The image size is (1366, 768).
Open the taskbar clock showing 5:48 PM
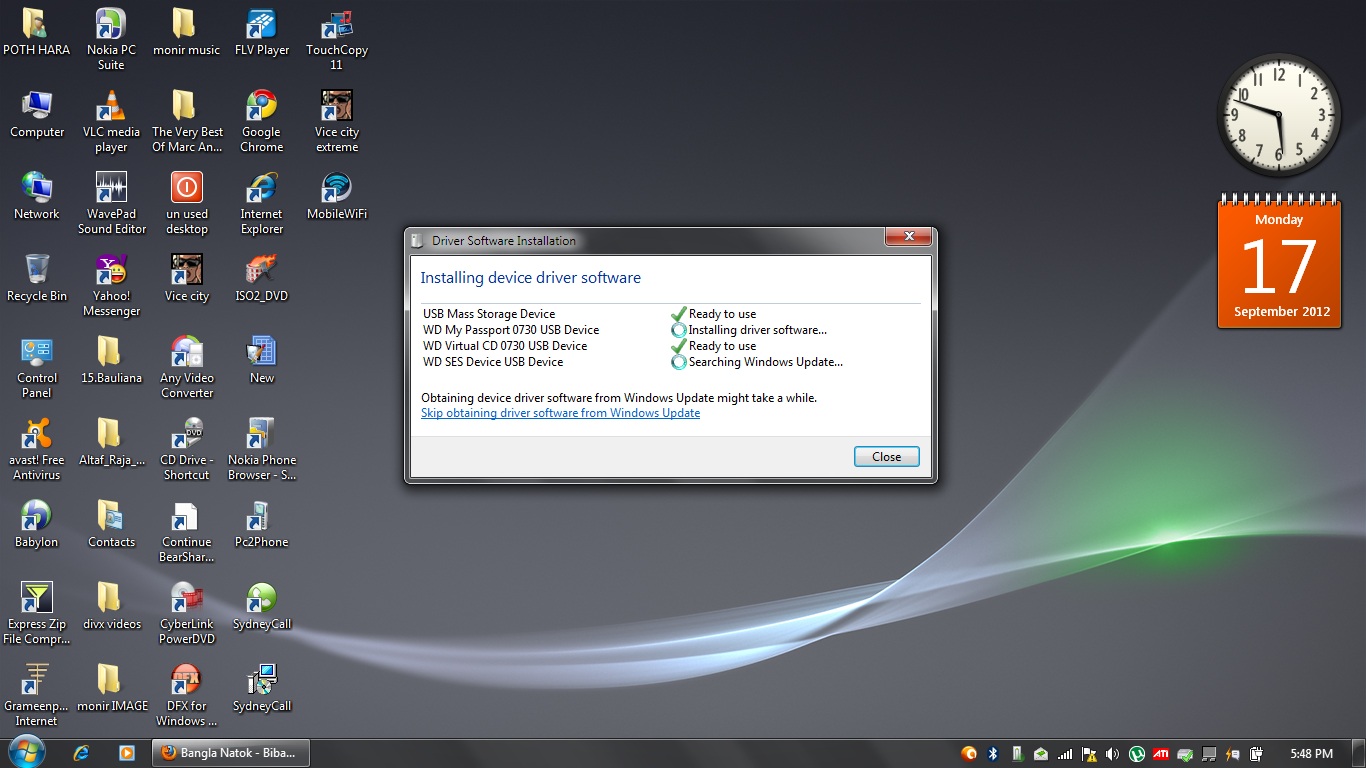[1311, 753]
